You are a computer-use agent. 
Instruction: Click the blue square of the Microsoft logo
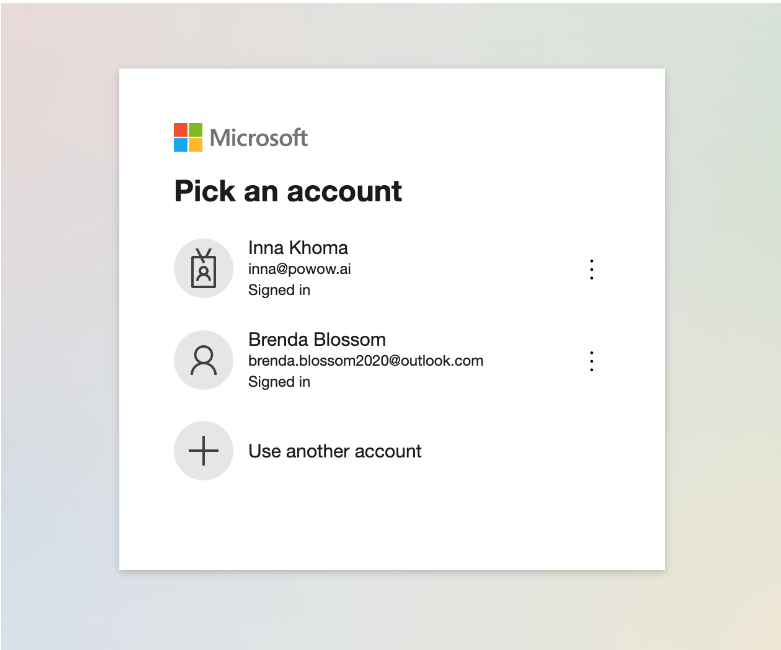tap(181, 145)
